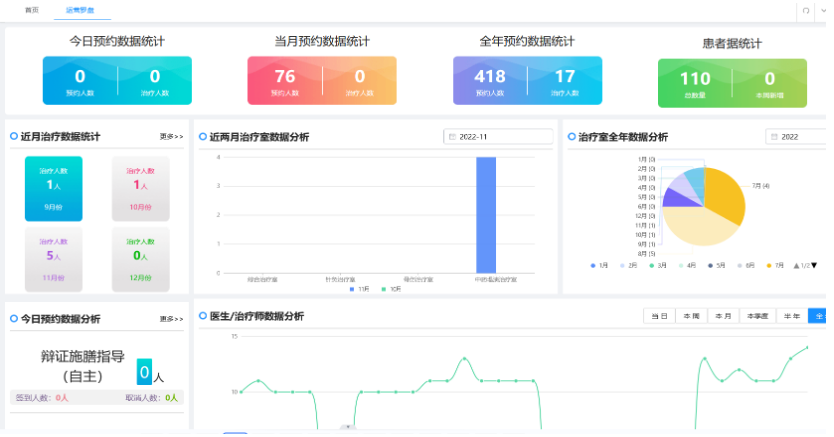Click calendar icon in the 2022-11 field
This screenshot has height=437, width=834.
(x=452, y=136)
